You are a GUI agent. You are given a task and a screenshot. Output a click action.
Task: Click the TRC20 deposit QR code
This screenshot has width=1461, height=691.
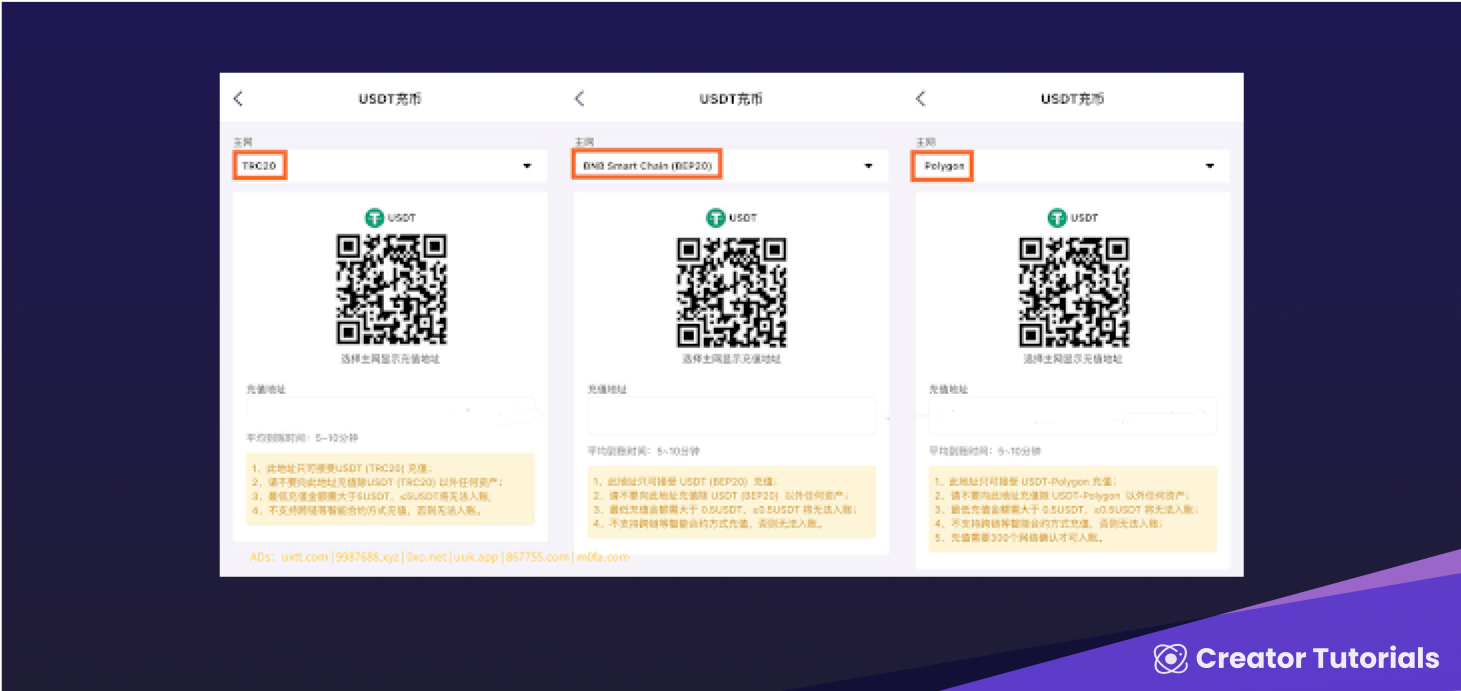click(391, 290)
